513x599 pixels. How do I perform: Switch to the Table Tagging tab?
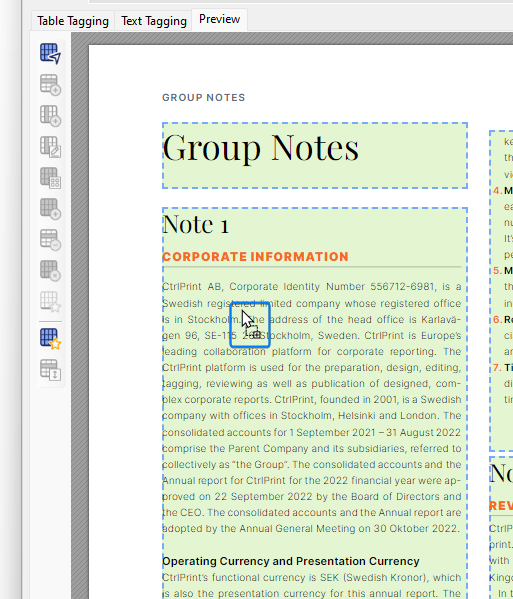pyautogui.click(x=73, y=21)
